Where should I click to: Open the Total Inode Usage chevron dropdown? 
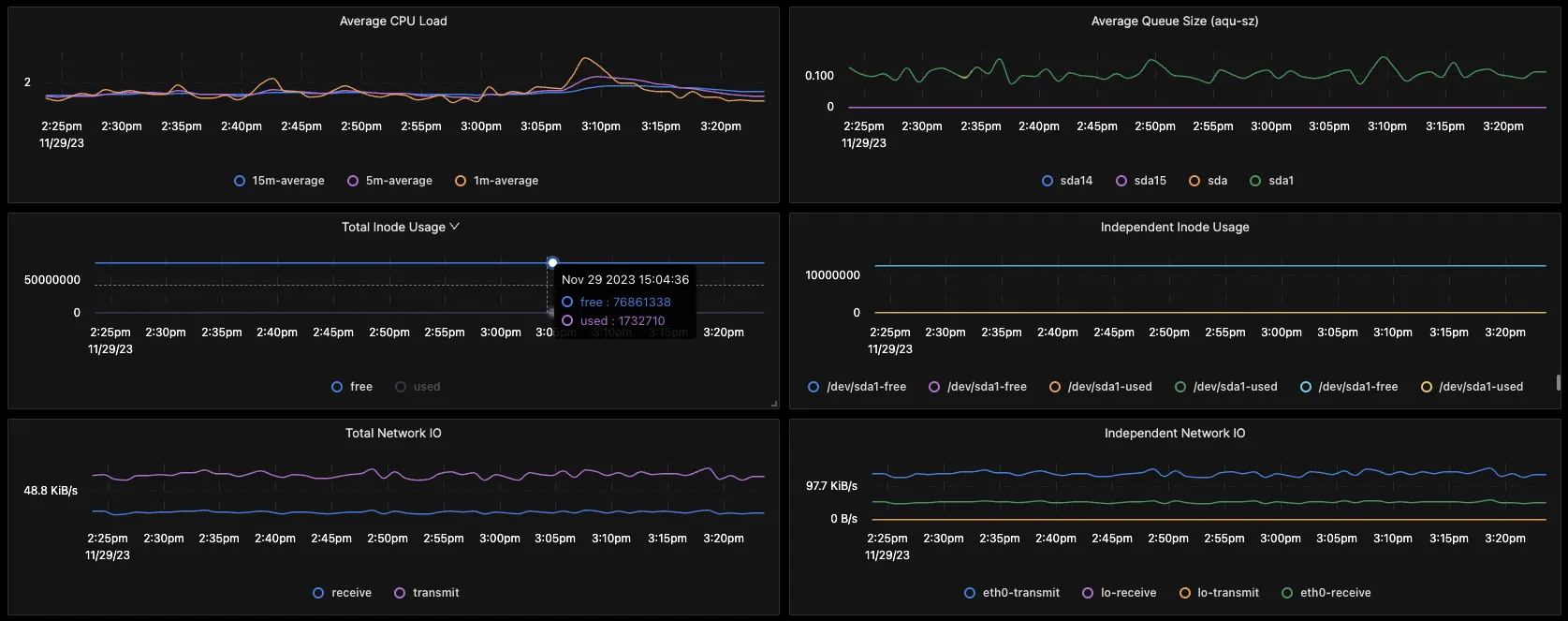(x=455, y=227)
